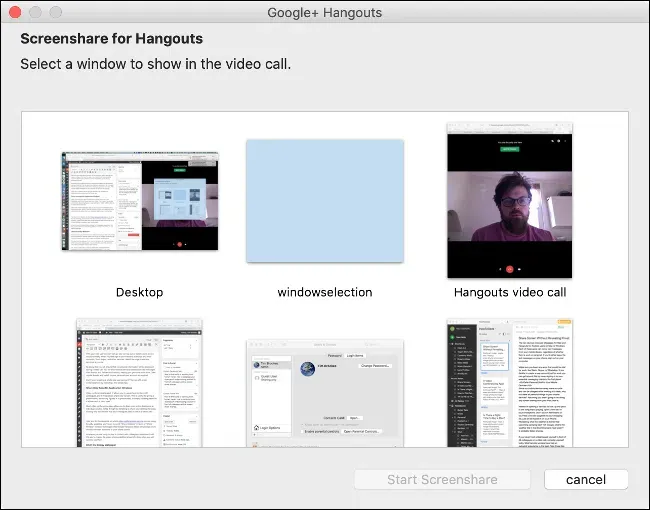Click the grey zoom button in title bar
This screenshot has width=650, height=510.
pyautogui.click(x=56, y=12)
